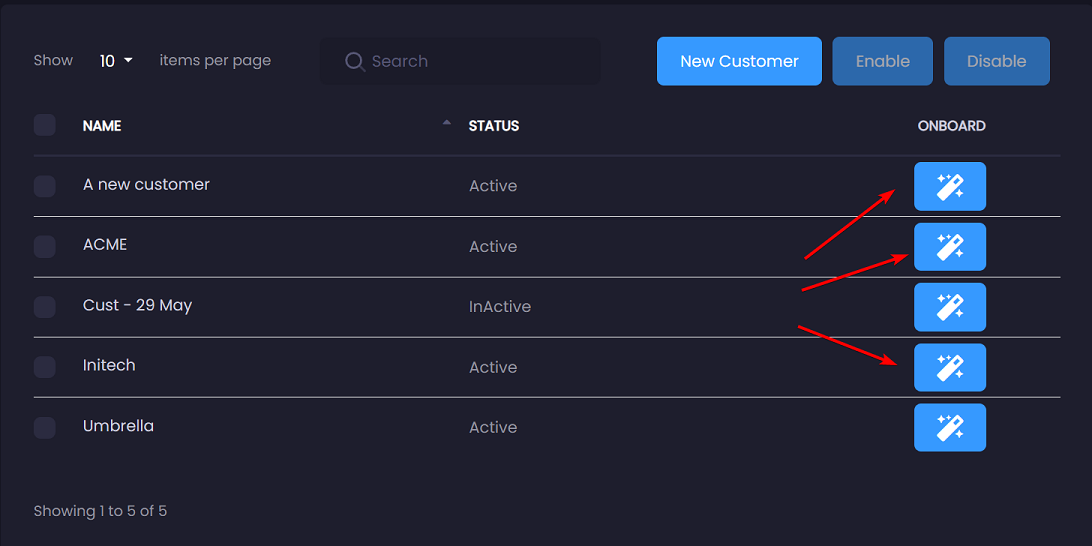
Task: Check the Umbrella row checkbox
Action: click(45, 428)
